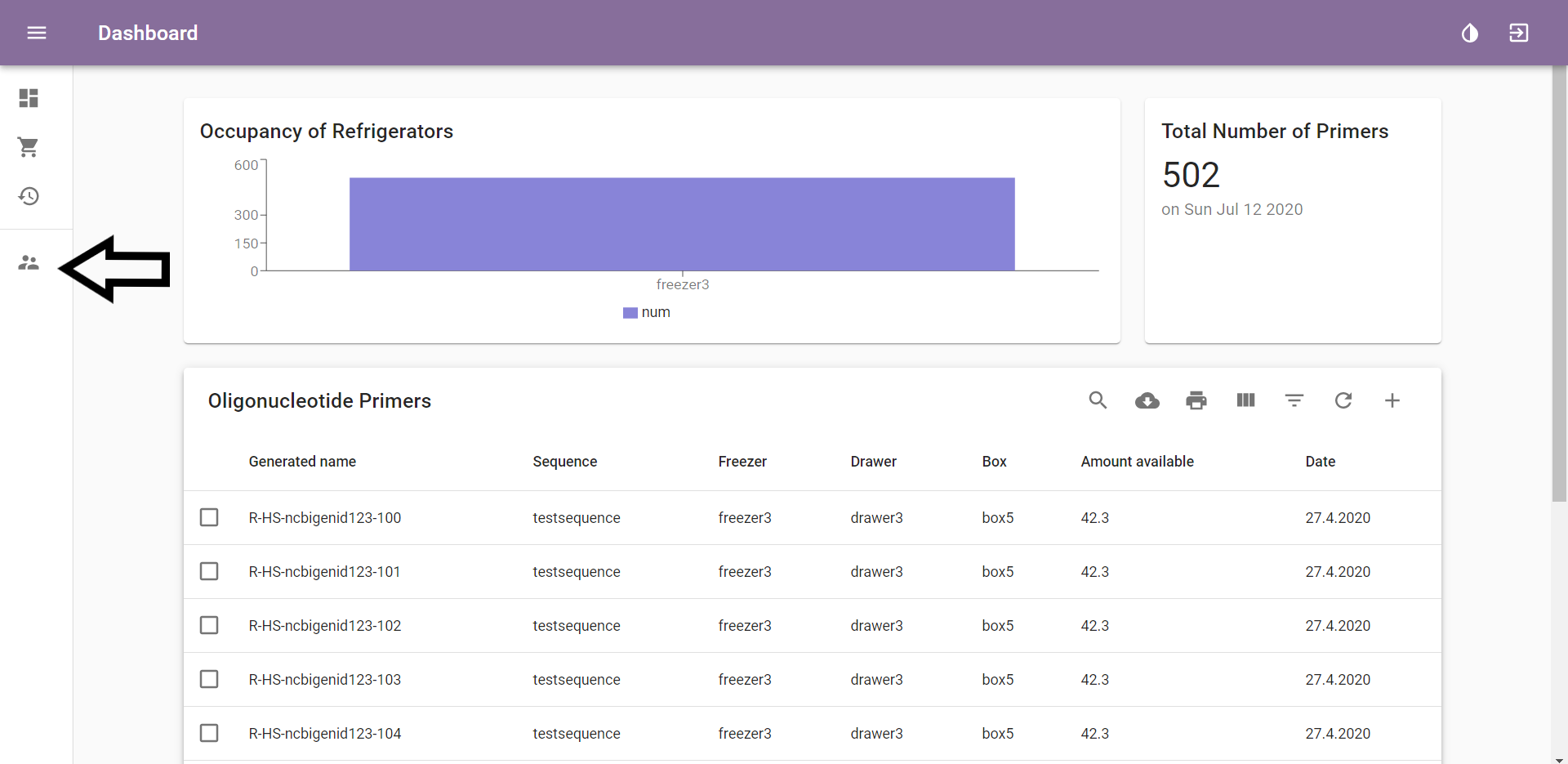
Task: Open the filter table icon
Action: [x=1294, y=400]
